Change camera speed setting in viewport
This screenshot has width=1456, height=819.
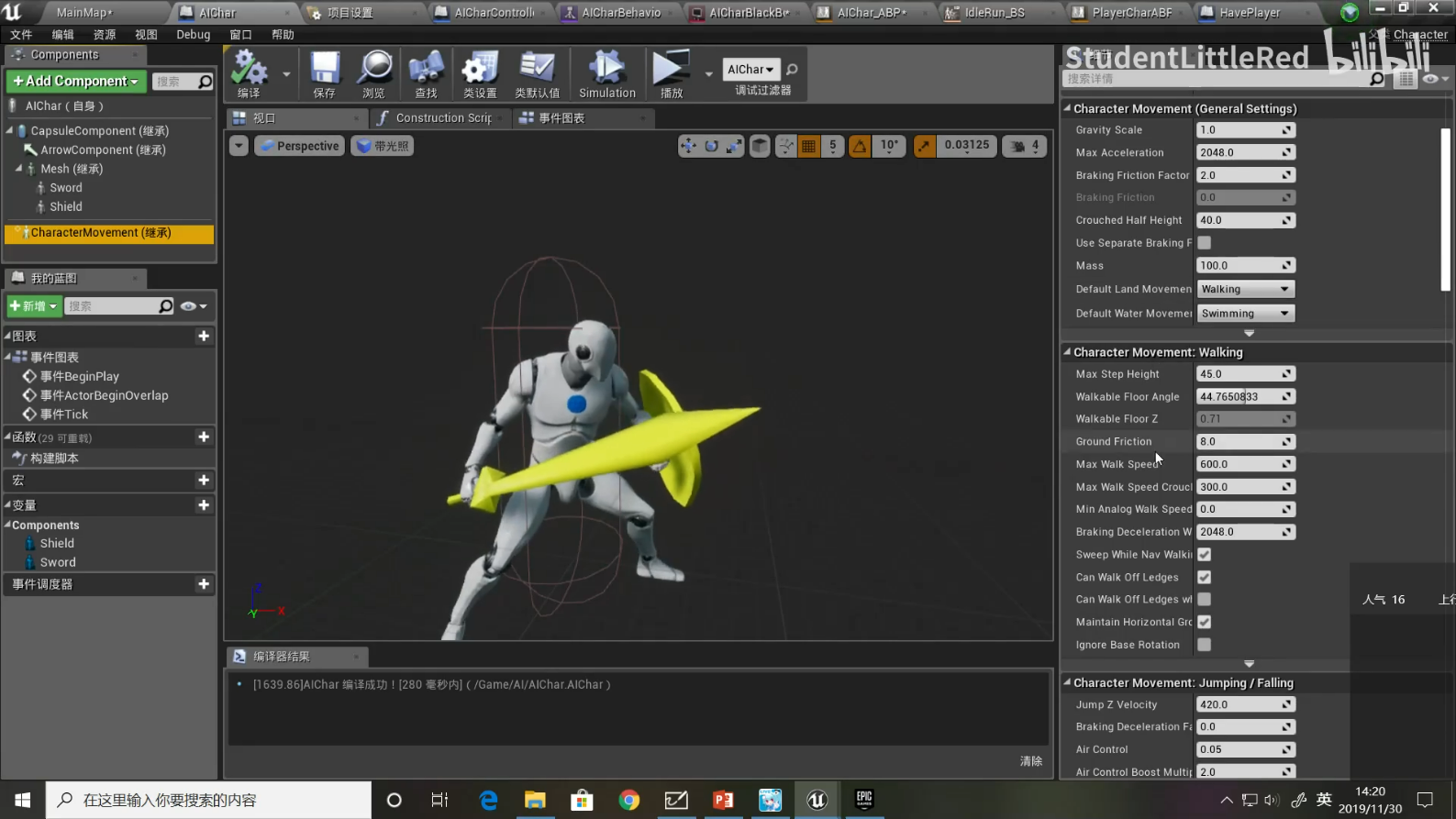pyautogui.click(x=1025, y=146)
